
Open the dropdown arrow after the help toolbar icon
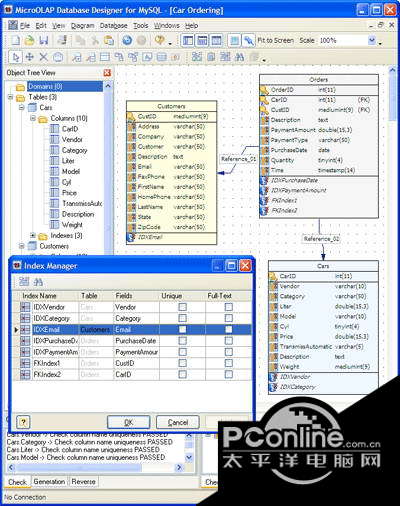(170, 43)
